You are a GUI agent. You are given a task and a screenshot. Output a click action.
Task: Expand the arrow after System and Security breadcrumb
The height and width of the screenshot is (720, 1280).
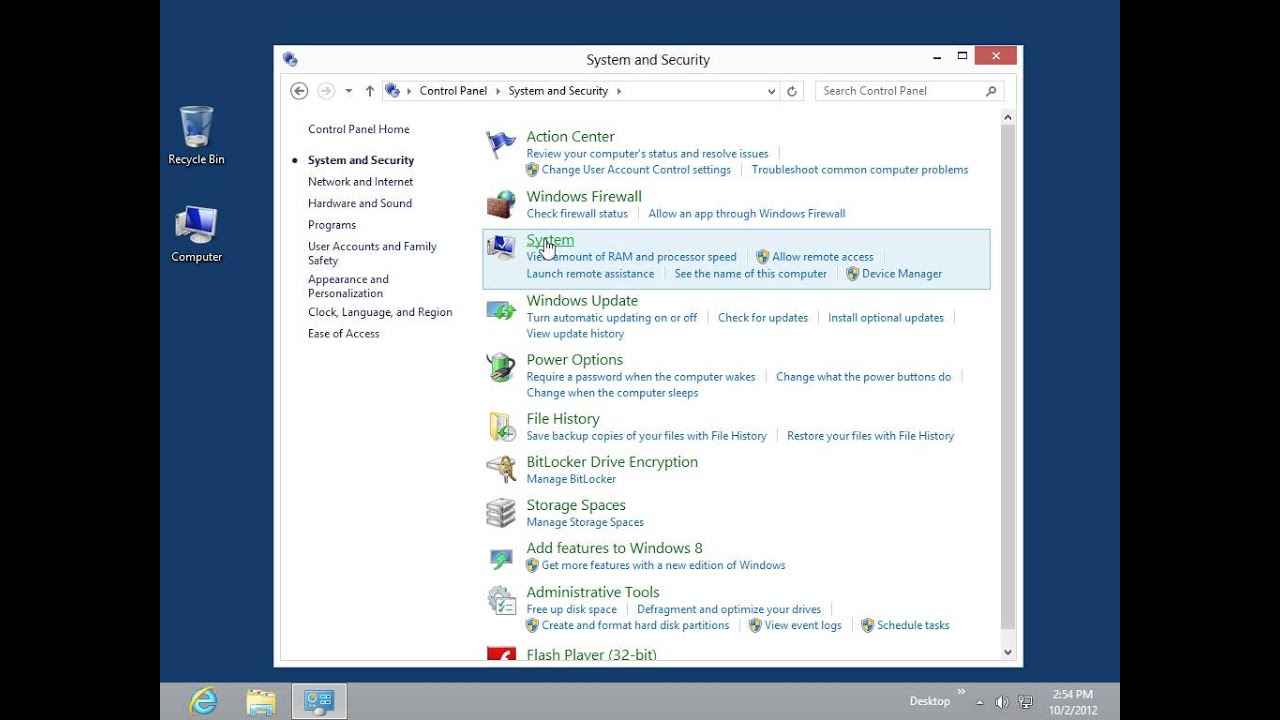point(618,91)
